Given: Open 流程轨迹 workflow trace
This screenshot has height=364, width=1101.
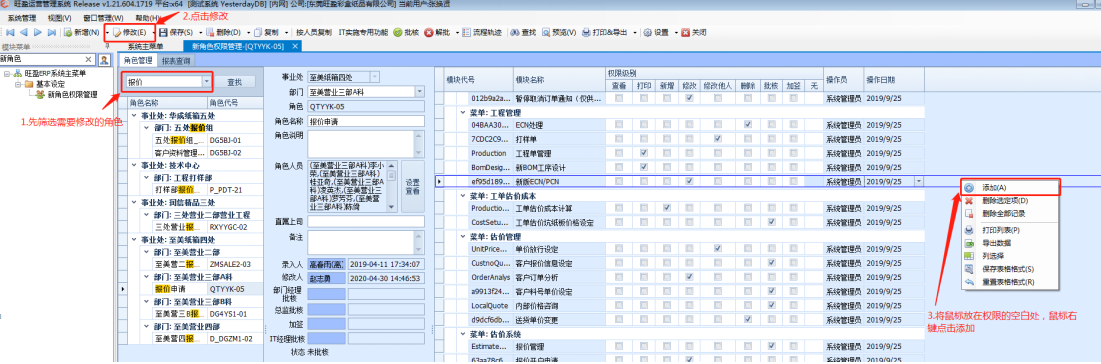Looking at the screenshot, I should pyautogui.click(x=482, y=32).
